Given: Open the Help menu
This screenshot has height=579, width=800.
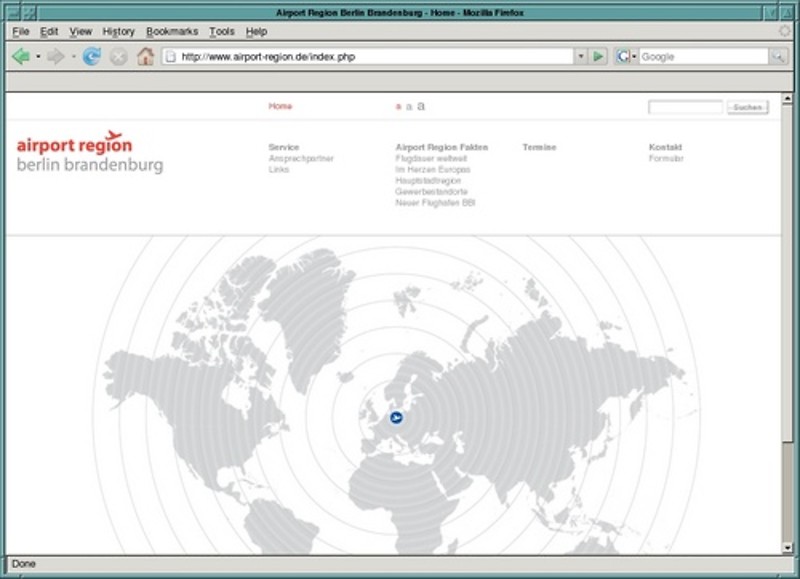Looking at the screenshot, I should [x=256, y=32].
